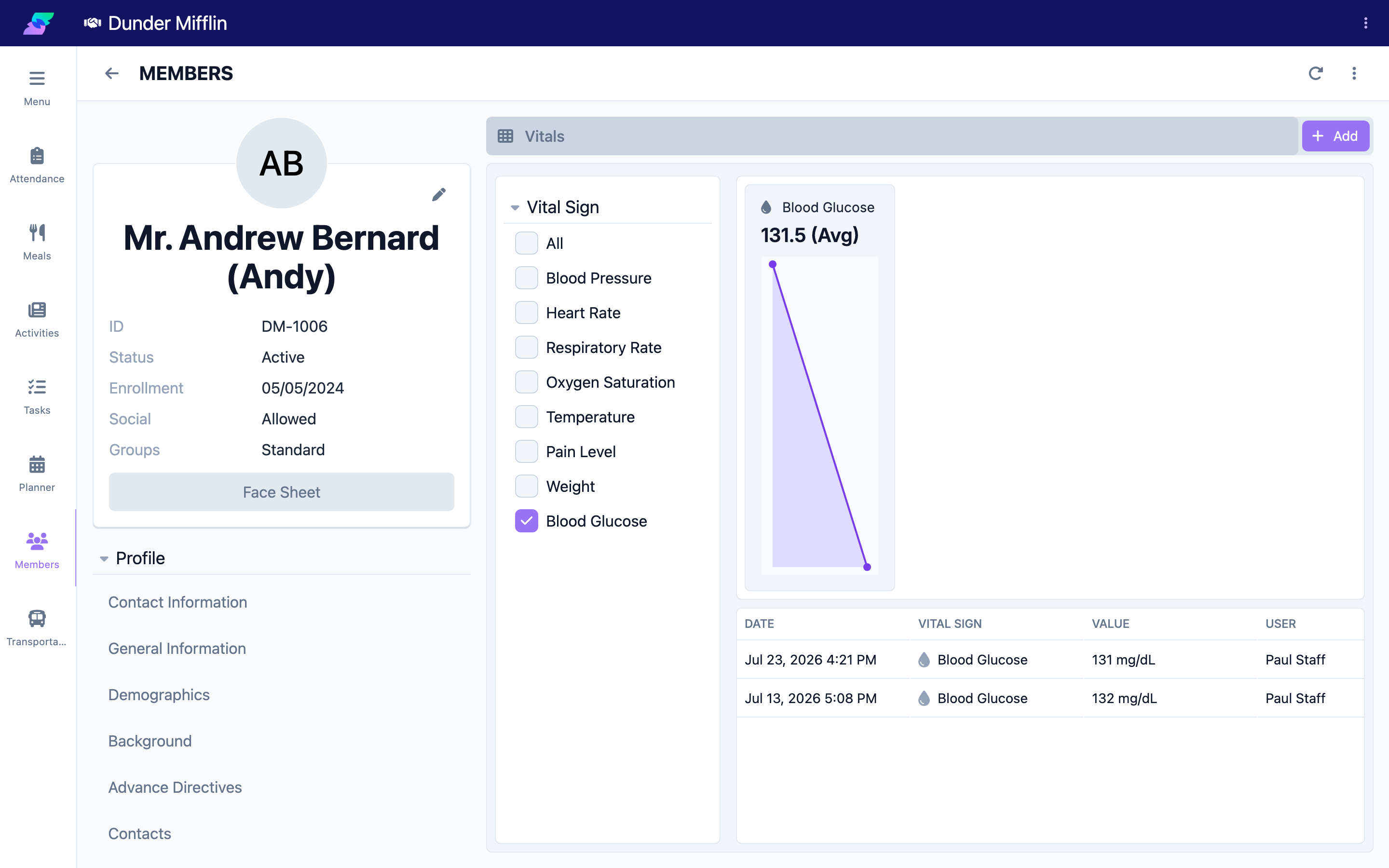Check the All vital signs checkbox
1389x868 pixels.
pos(526,244)
